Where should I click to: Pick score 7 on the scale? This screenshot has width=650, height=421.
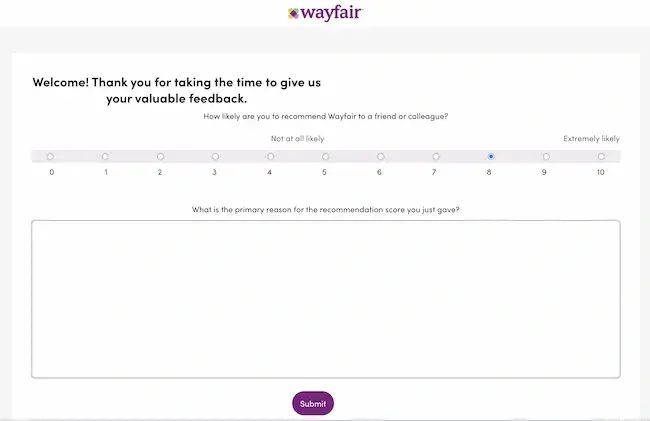pos(436,157)
